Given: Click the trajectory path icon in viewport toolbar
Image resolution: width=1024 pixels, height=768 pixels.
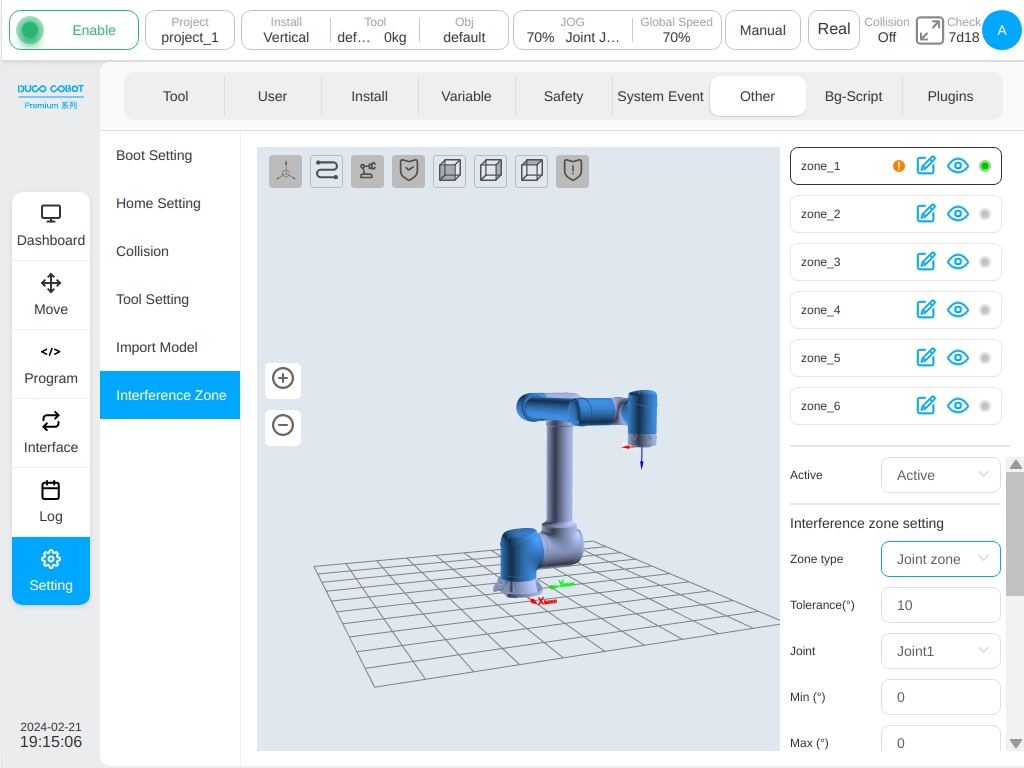Looking at the screenshot, I should tap(327, 171).
